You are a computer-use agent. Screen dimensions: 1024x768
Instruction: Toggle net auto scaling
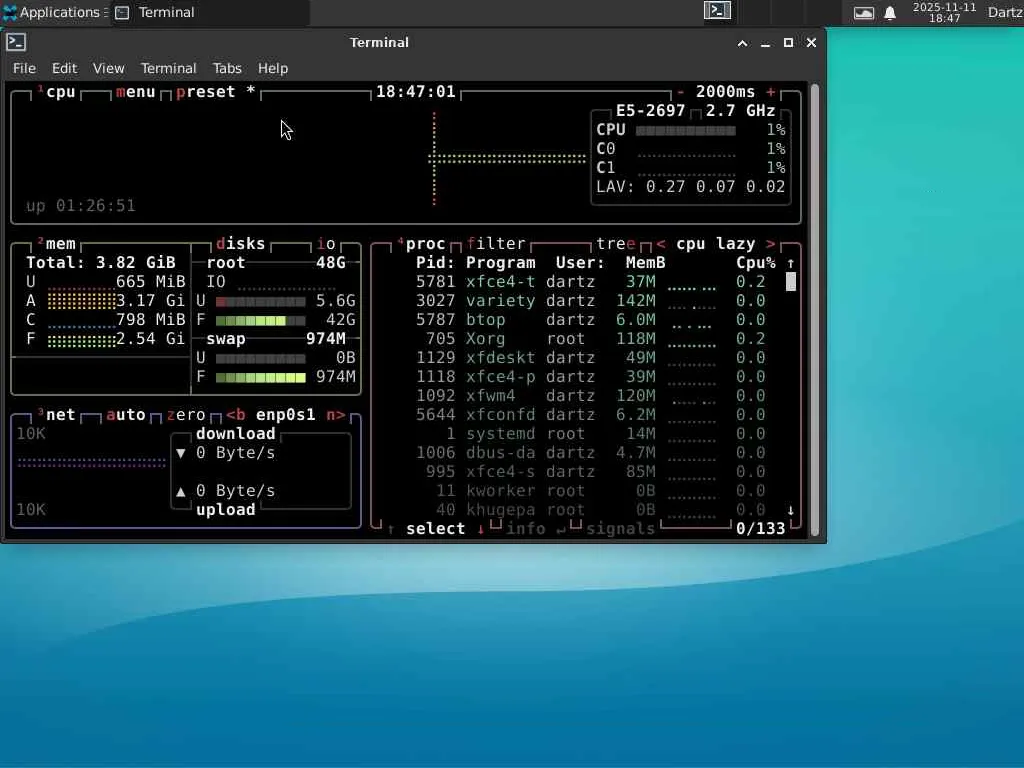tap(125, 415)
